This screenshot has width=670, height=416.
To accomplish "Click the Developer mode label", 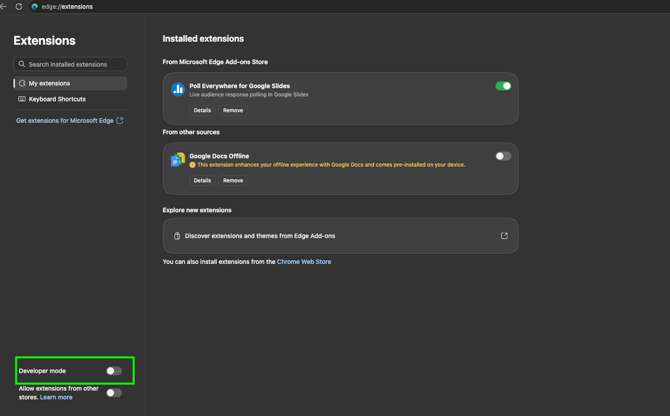I will click(x=42, y=371).
